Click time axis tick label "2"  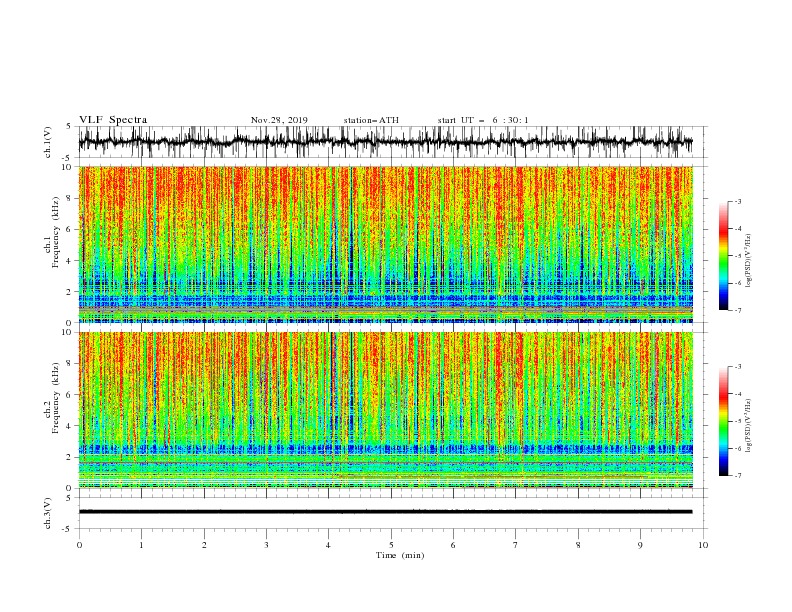coord(204,545)
